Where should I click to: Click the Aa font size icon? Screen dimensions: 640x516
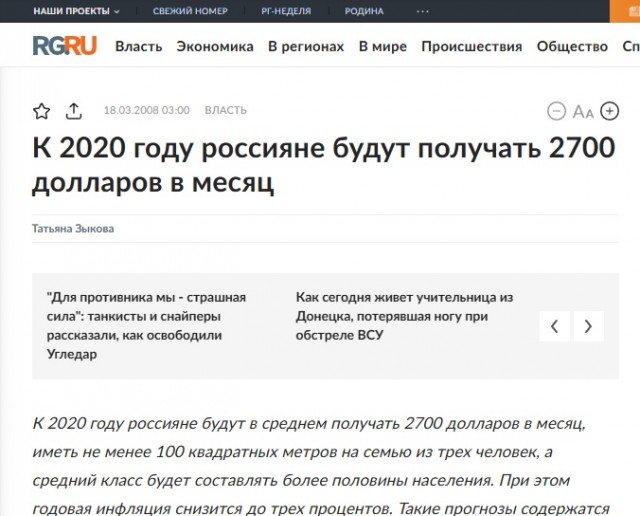(583, 111)
